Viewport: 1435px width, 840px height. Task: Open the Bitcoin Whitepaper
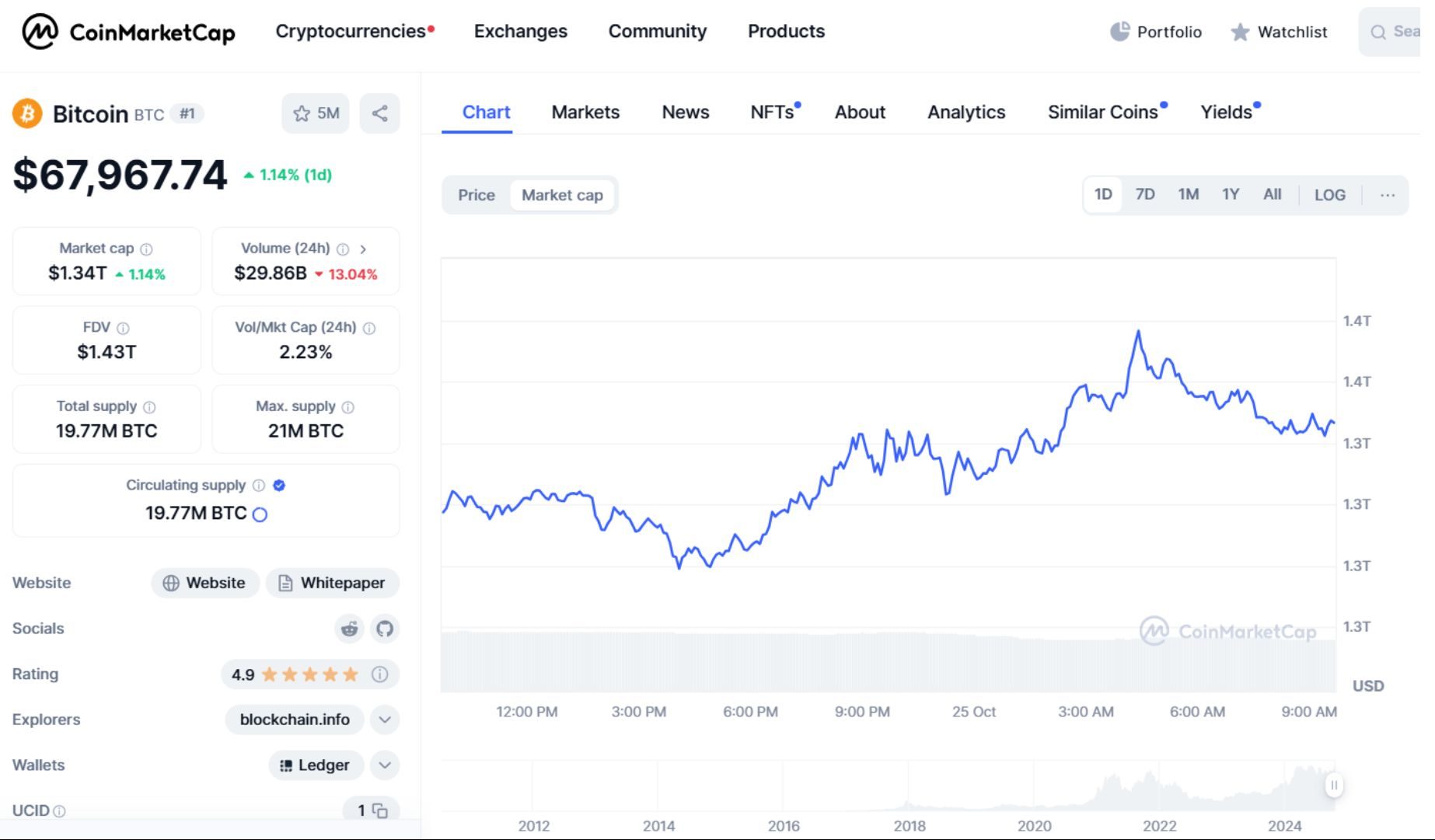[x=333, y=583]
